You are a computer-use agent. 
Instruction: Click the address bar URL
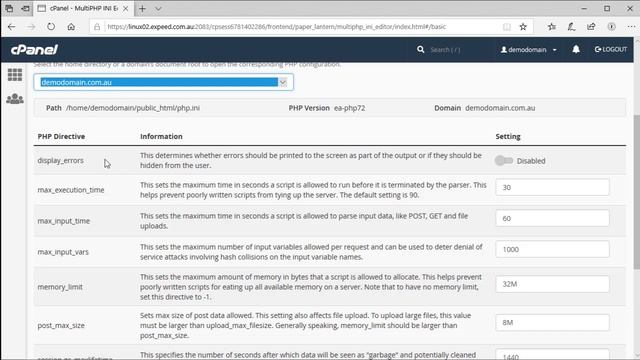tap(276, 27)
